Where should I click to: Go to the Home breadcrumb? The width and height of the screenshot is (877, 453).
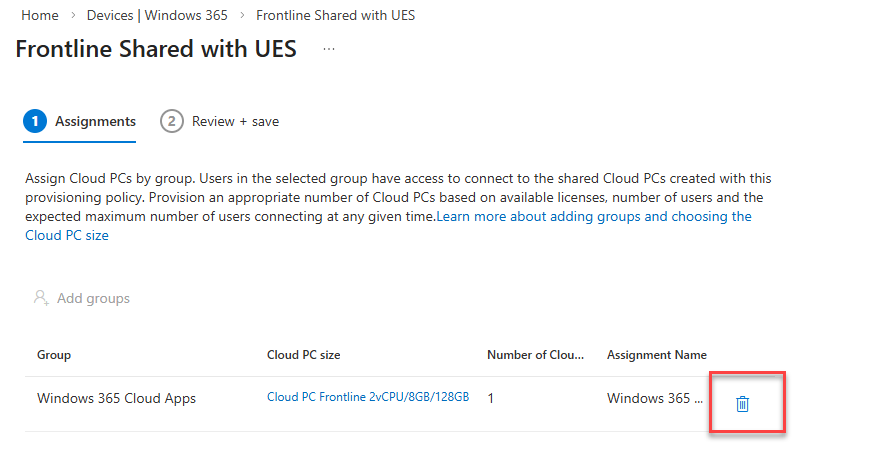[x=39, y=15]
